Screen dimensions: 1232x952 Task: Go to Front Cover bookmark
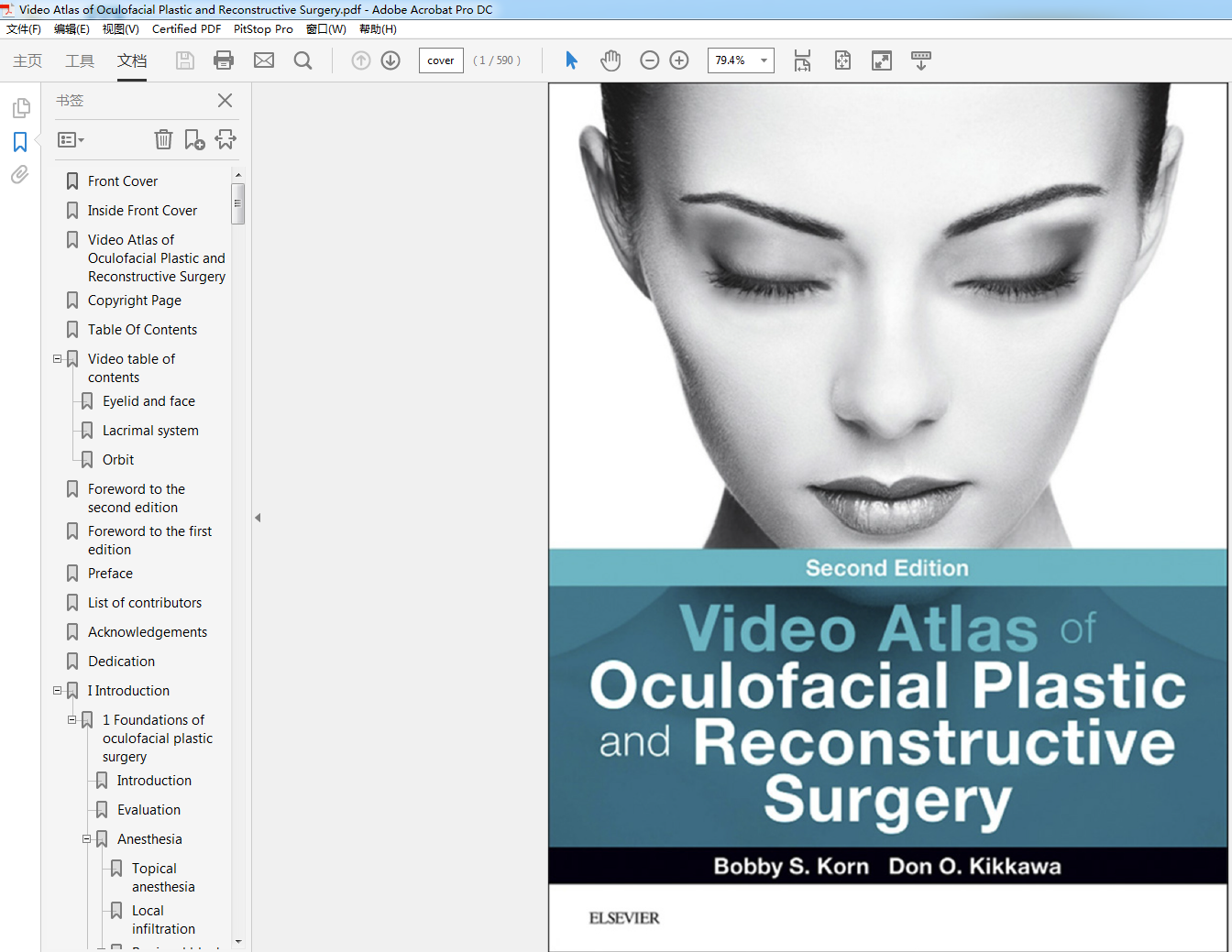[123, 181]
